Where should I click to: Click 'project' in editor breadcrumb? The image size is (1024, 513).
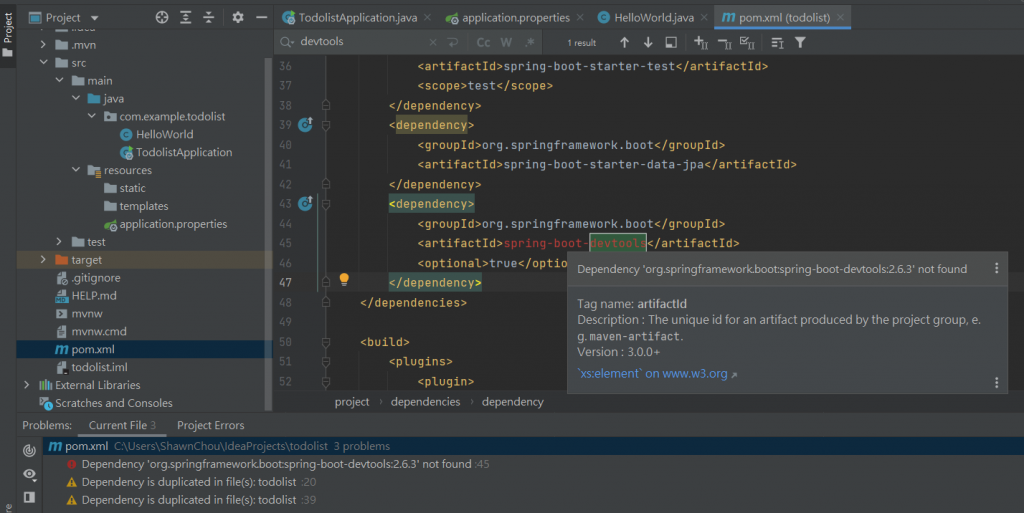tap(352, 401)
